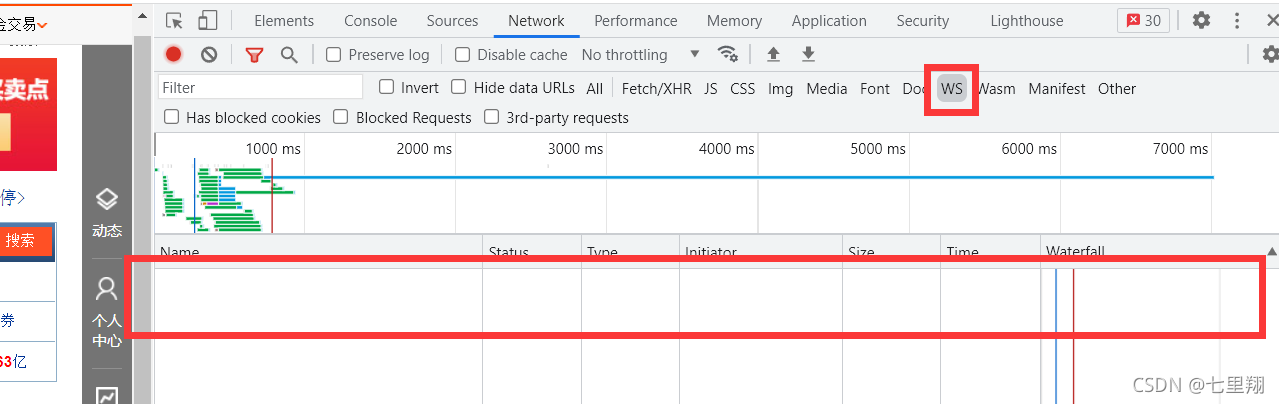Screen dimensions: 1279x404
Task: Switch to the Elements tab
Action: click(284, 20)
